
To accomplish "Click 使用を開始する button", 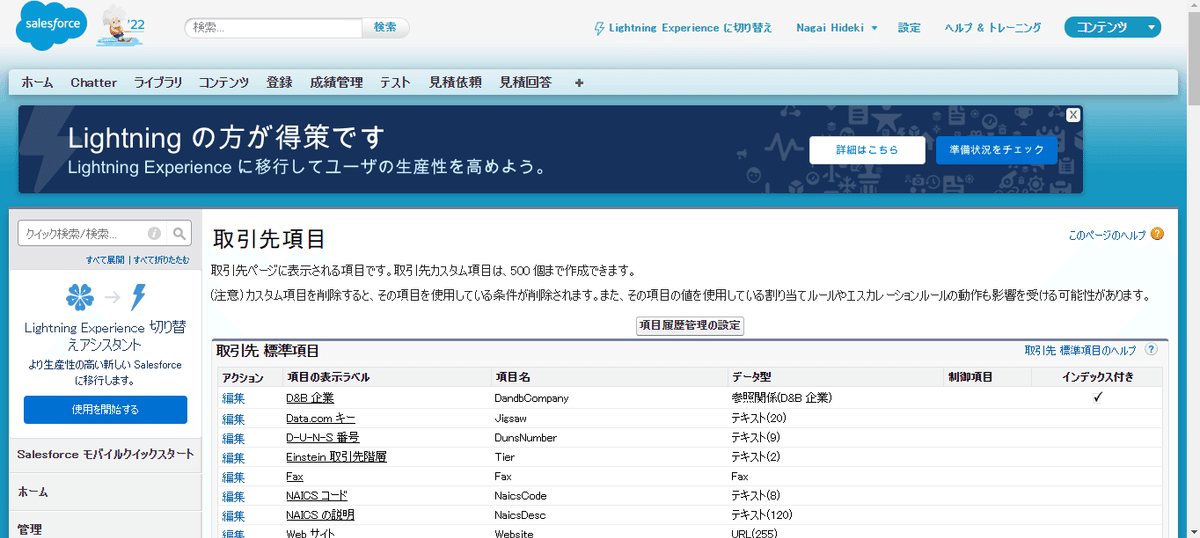I will [x=105, y=410].
